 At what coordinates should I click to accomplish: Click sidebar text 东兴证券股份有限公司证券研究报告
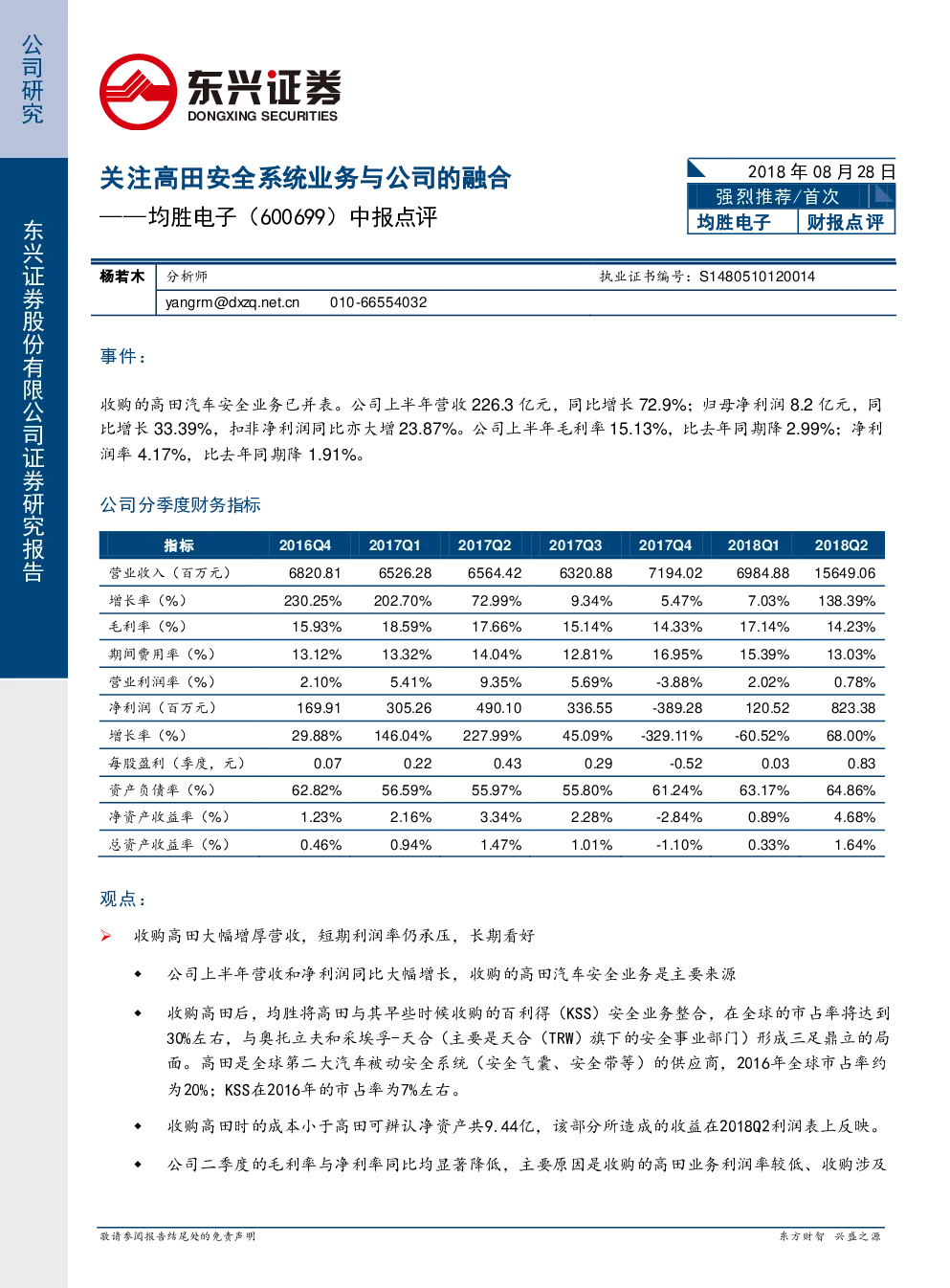click(x=33, y=401)
